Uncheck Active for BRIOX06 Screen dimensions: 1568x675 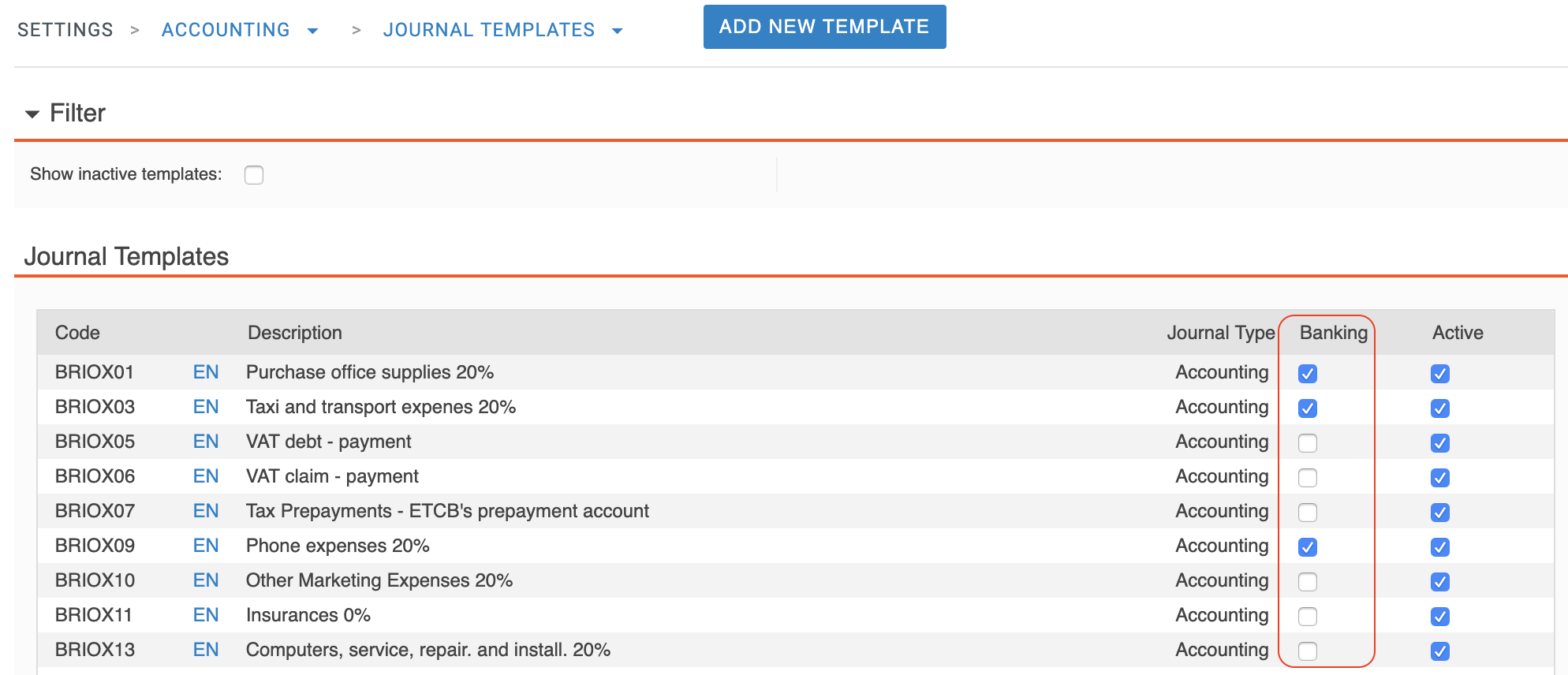pos(1440,478)
